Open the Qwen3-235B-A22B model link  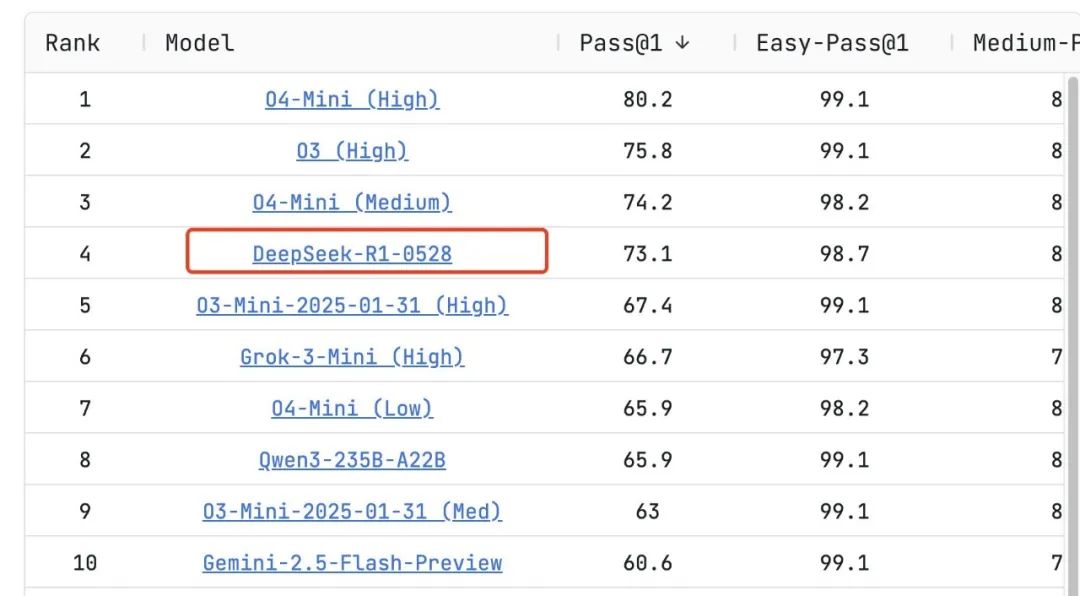pos(352,460)
